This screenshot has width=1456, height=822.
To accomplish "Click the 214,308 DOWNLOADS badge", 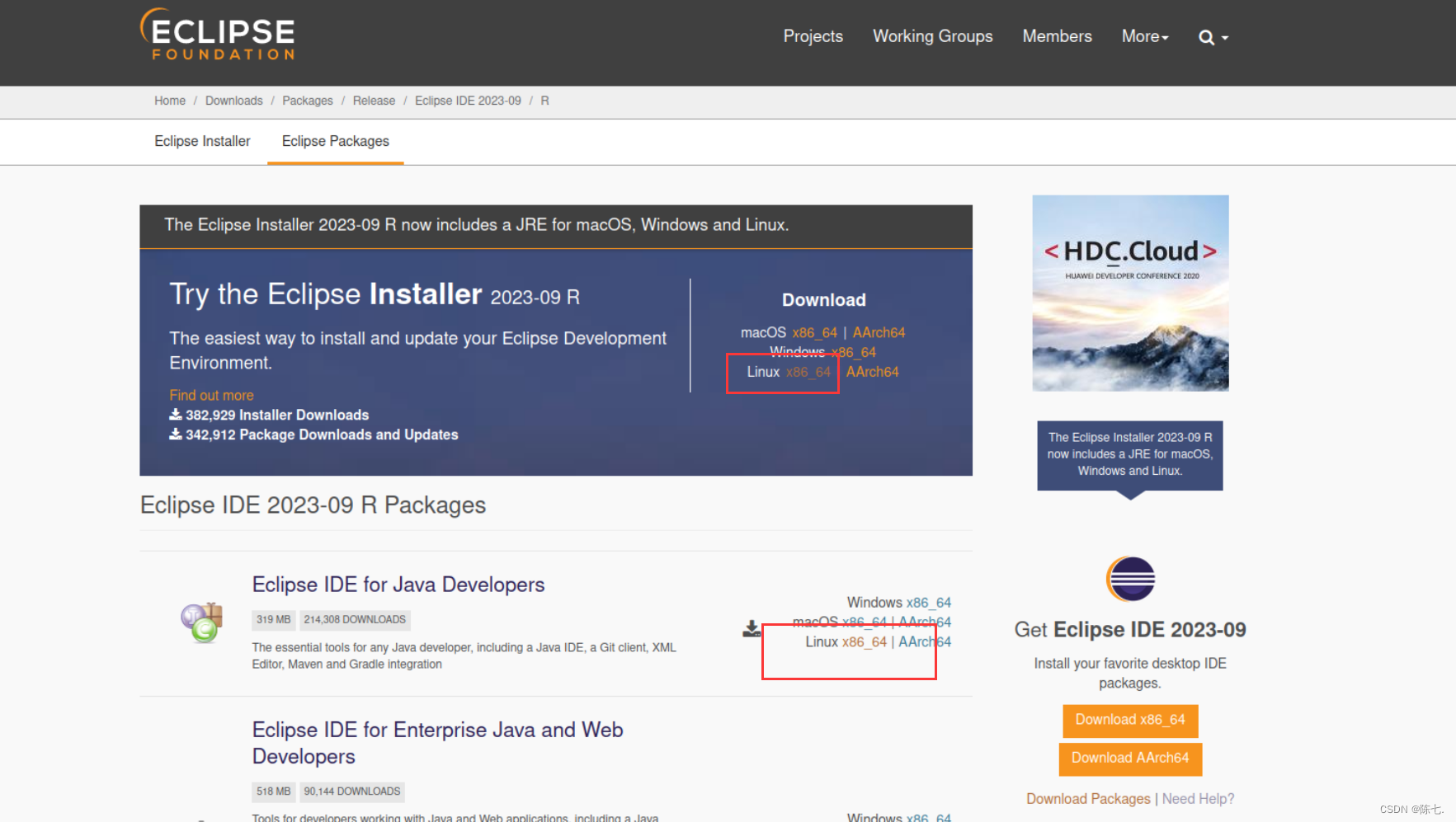I will 355,619.
